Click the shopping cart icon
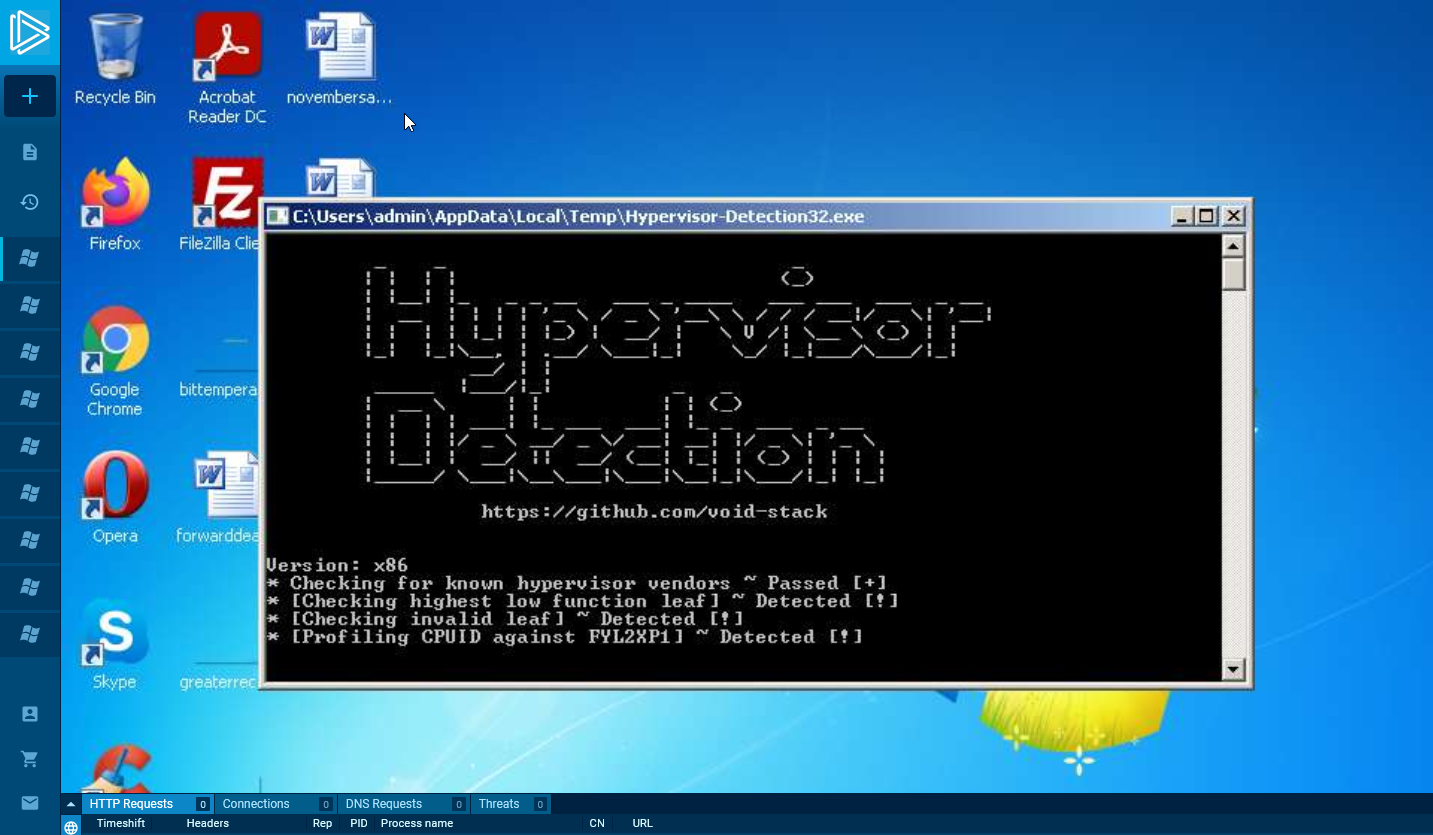This screenshot has width=1433, height=835. [30, 759]
